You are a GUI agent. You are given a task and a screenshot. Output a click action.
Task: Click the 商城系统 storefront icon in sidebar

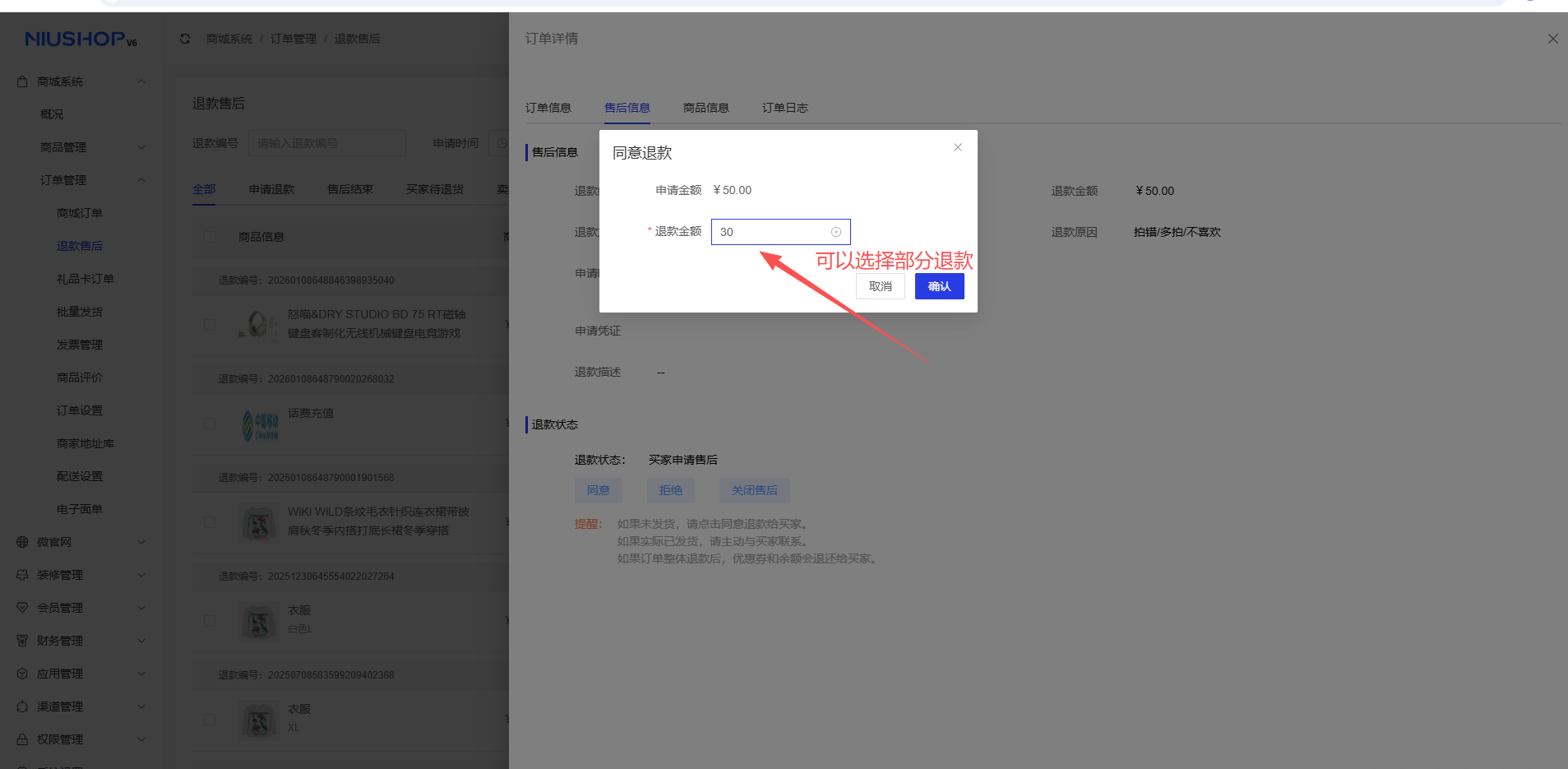click(21, 81)
